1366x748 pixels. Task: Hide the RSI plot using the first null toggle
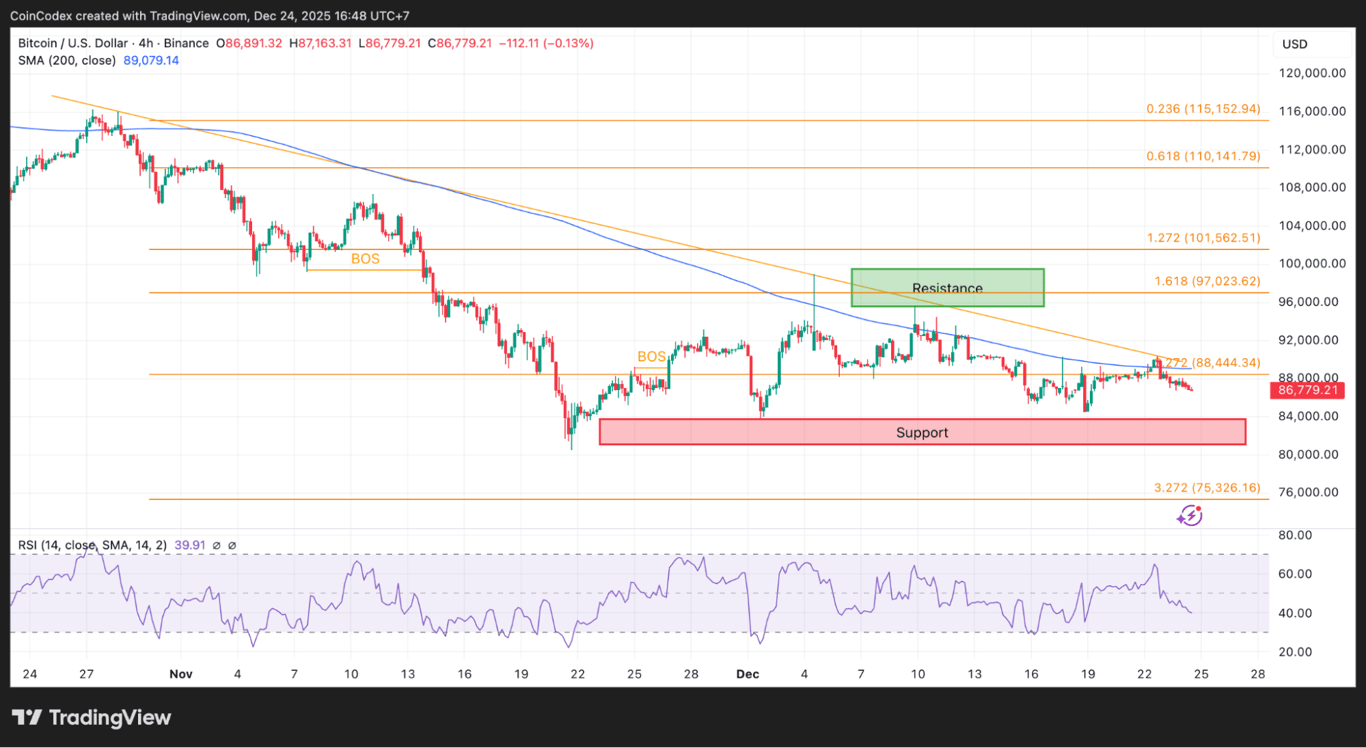[217, 546]
